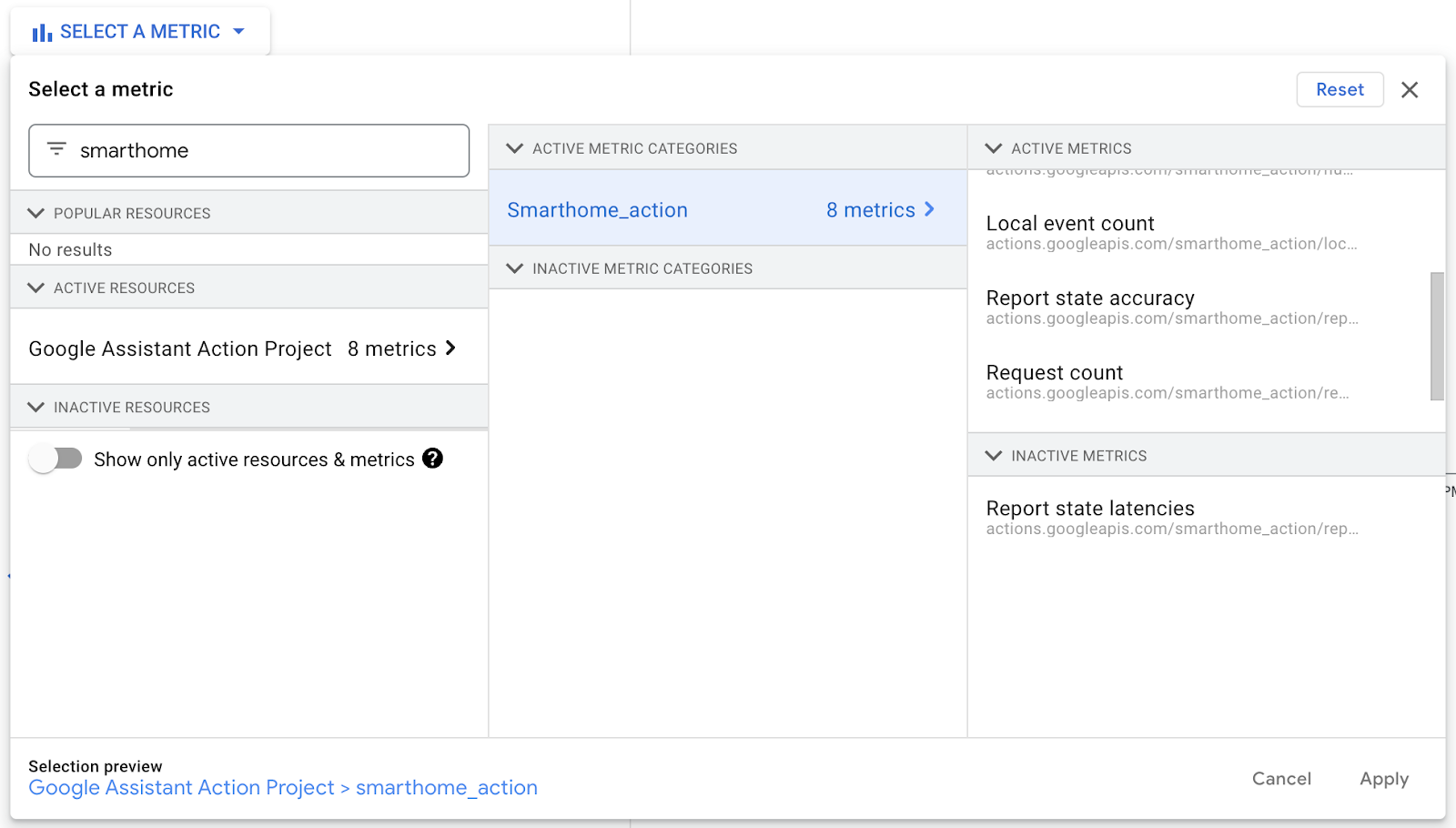Click the filter icon in the search box
The width and height of the screenshot is (1456, 828).
[x=56, y=149]
